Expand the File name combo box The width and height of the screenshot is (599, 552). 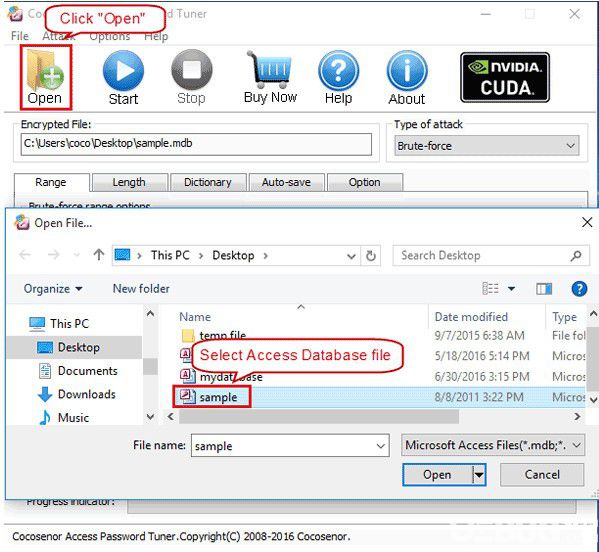click(380, 446)
